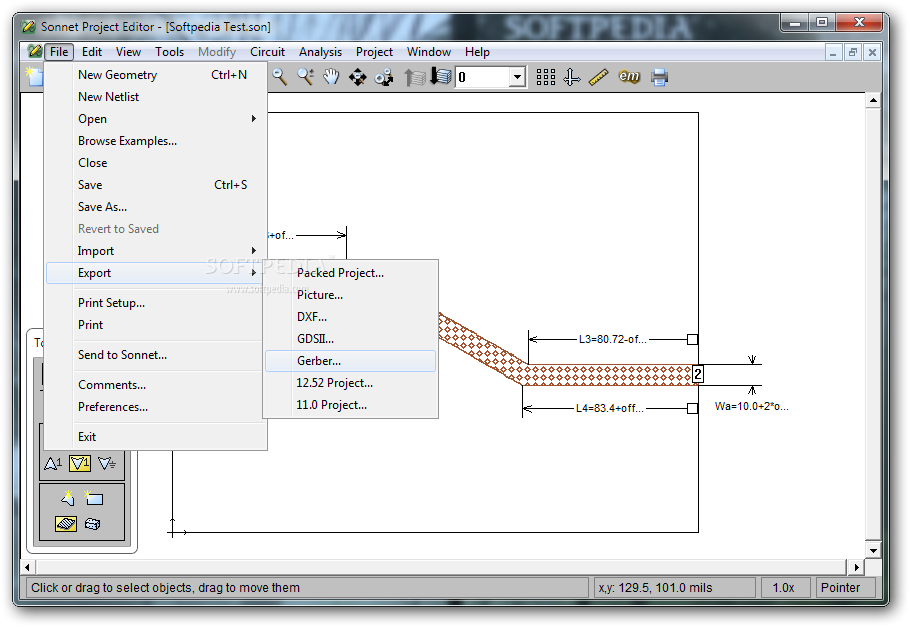Open the Analysis menu
910x627 pixels.
tap(320, 52)
